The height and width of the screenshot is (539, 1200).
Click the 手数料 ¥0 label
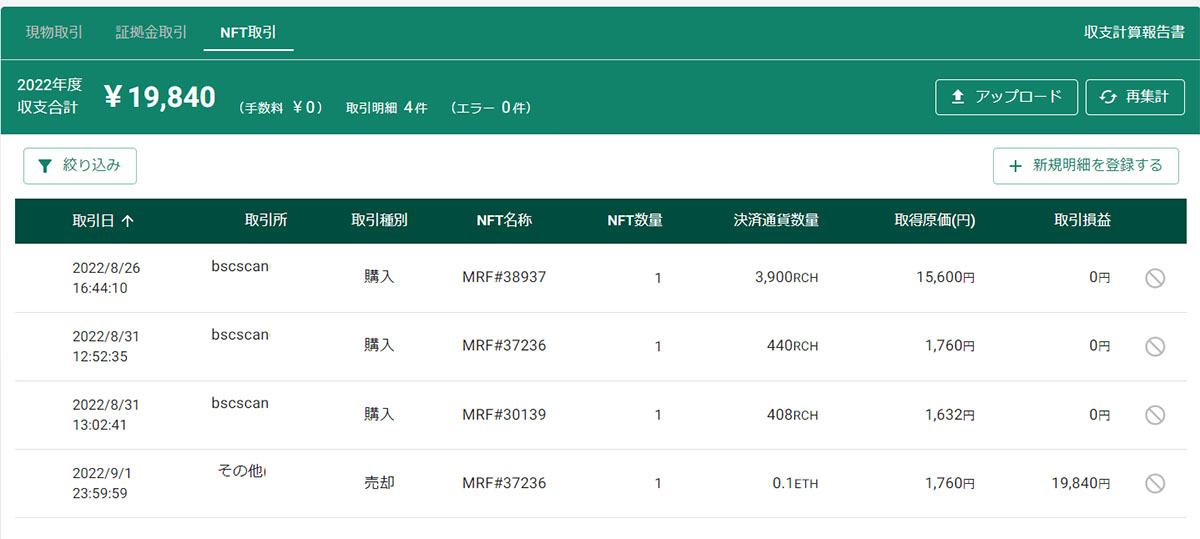281,107
